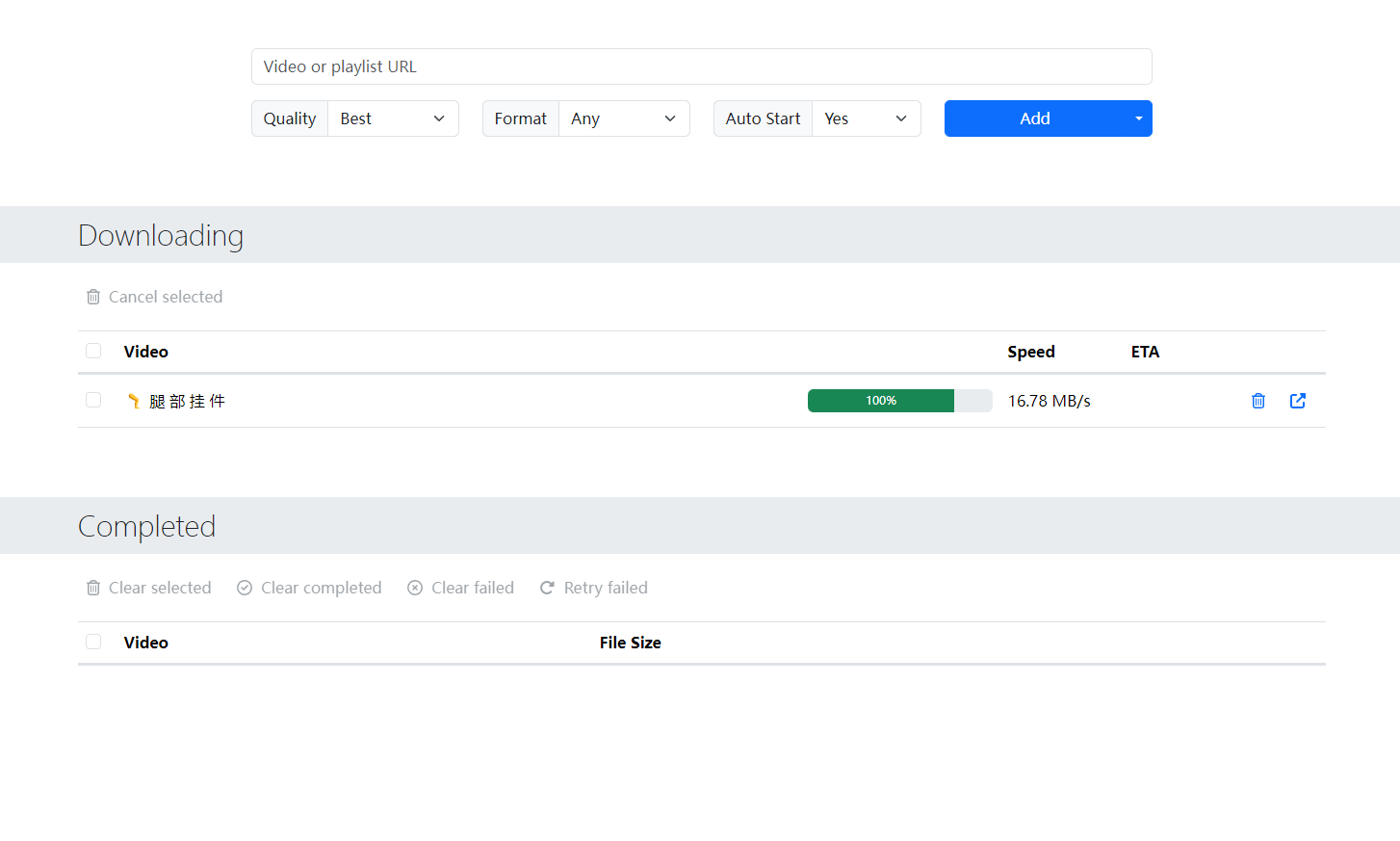Select all in the Completed header checkbox

[x=93, y=642]
